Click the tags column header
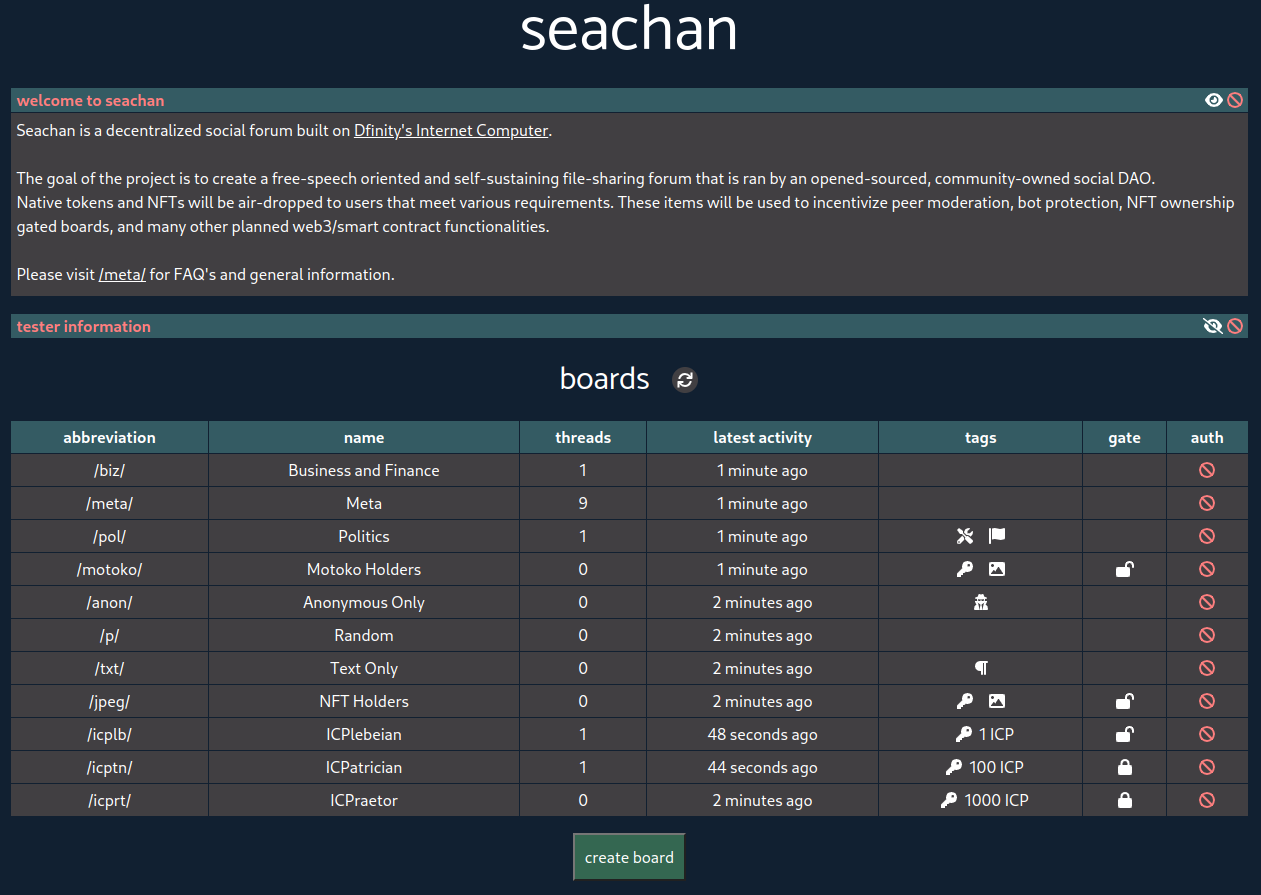Viewport: 1261px width, 895px height. [981, 437]
